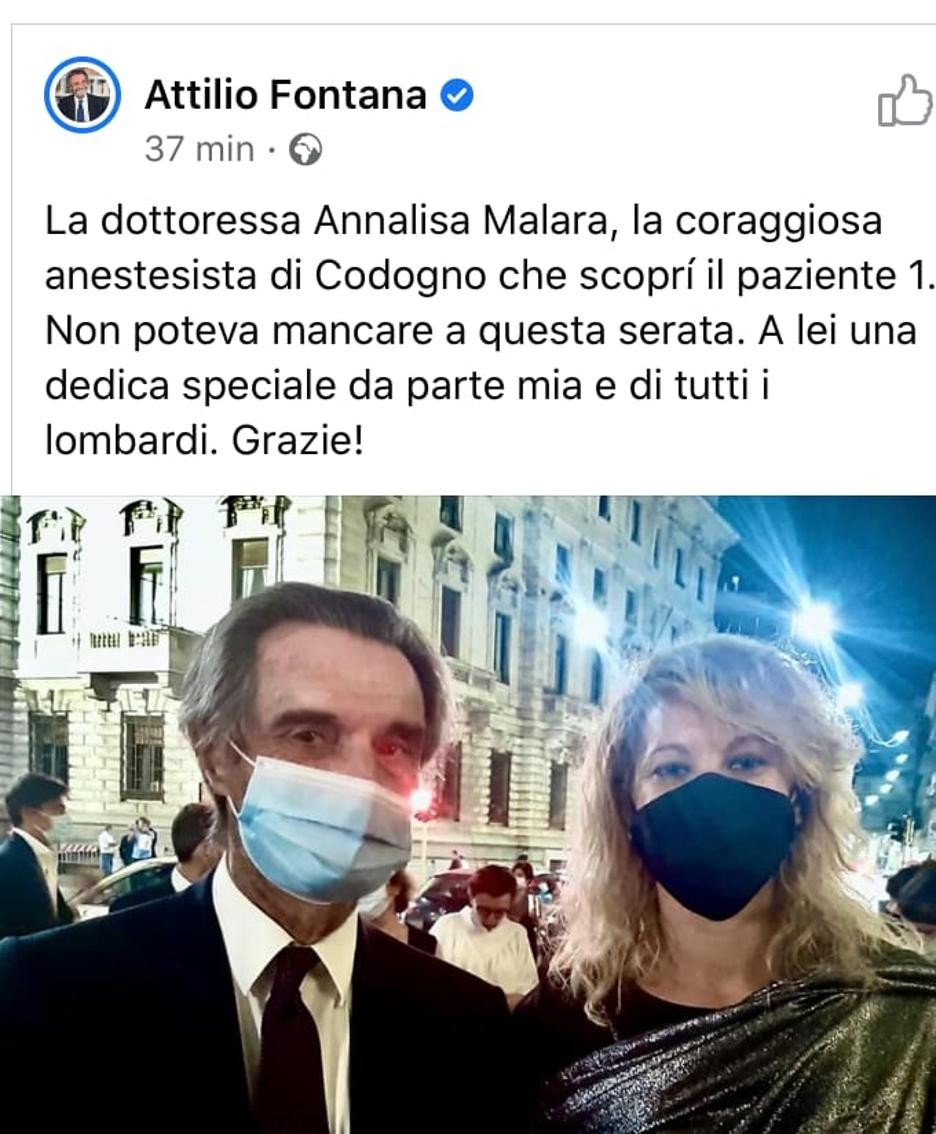Image resolution: width=936 pixels, height=1134 pixels.
Task: Click the word Grazie! ending the post
Action: coord(297,441)
